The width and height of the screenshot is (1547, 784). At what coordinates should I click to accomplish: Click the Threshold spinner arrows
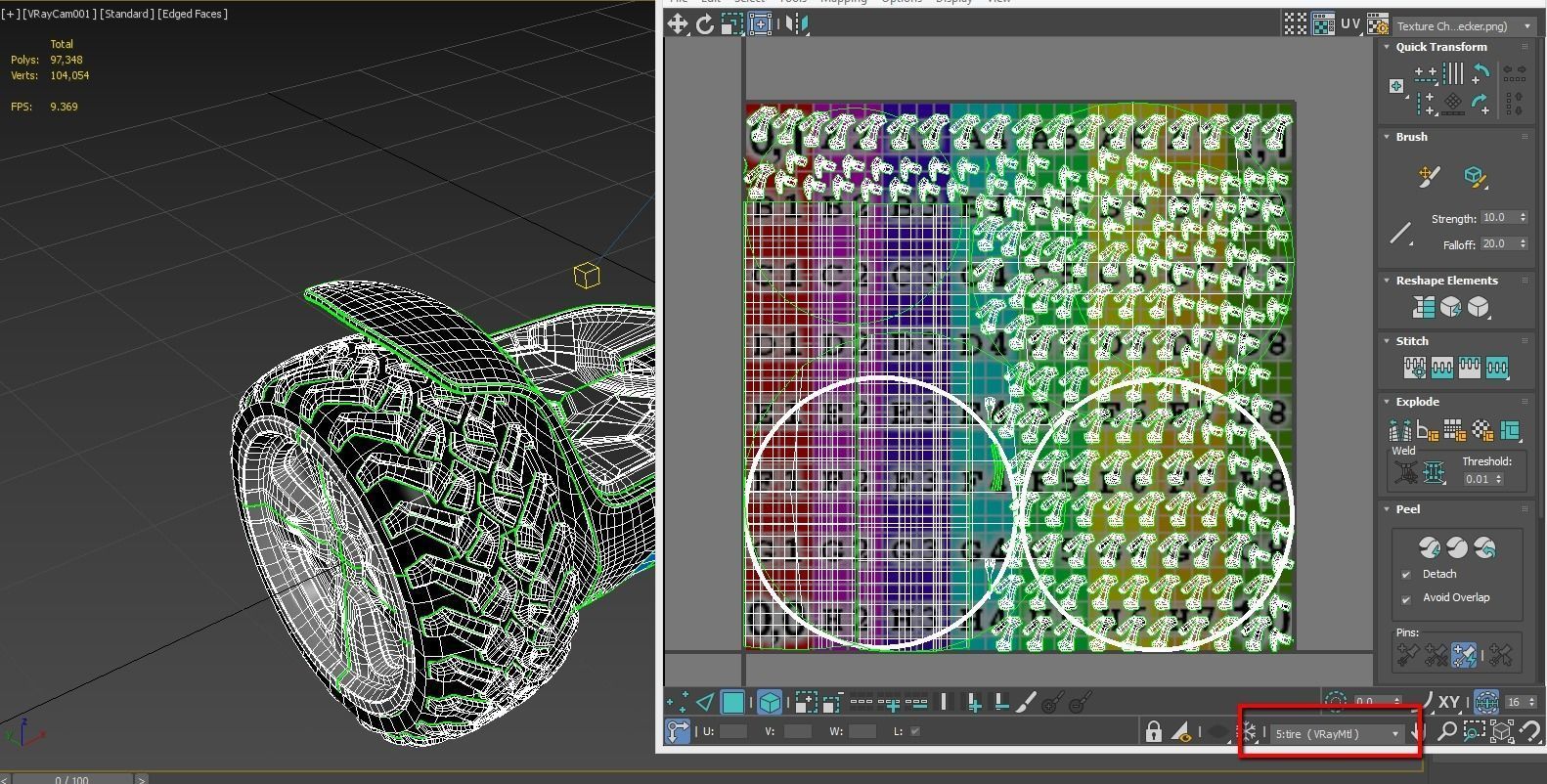pyautogui.click(x=1499, y=479)
